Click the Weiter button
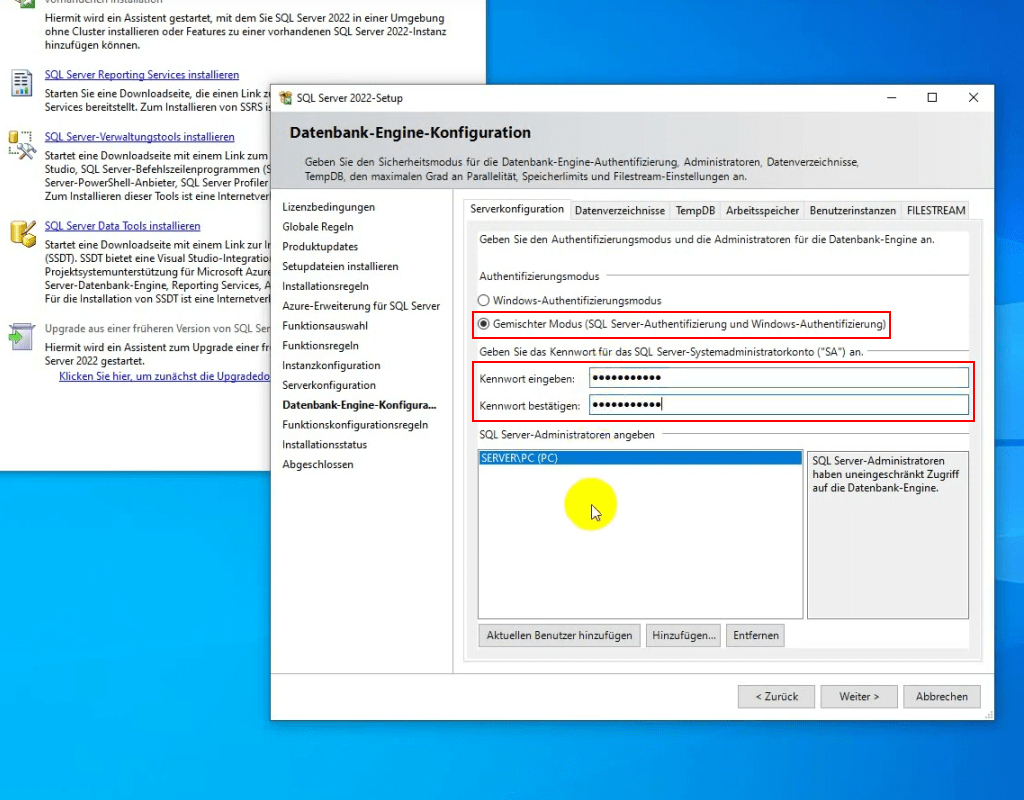The width and height of the screenshot is (1024, 800). [x=859, y=696]
